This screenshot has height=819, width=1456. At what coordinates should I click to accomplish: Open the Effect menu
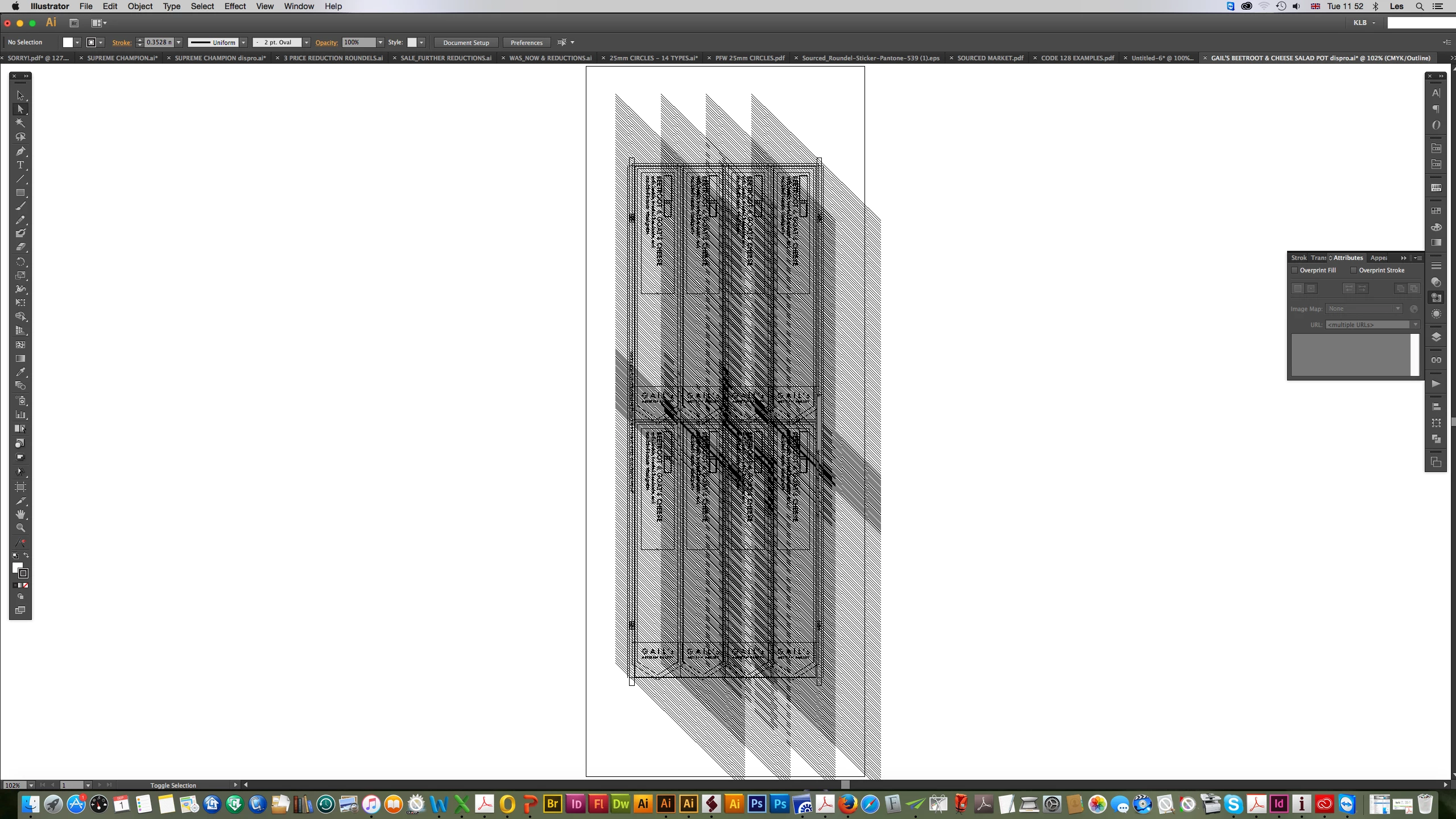click(234, 6)
